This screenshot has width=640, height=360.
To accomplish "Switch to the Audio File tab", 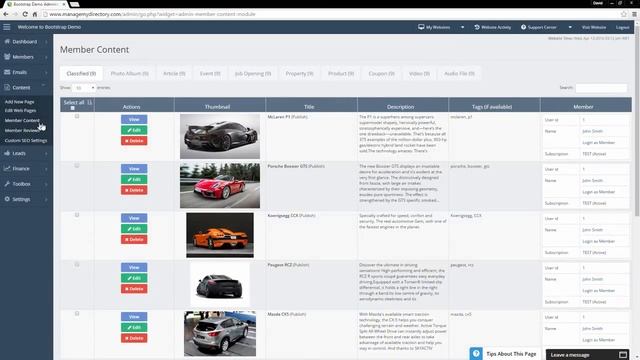I will tap(459, 73).
